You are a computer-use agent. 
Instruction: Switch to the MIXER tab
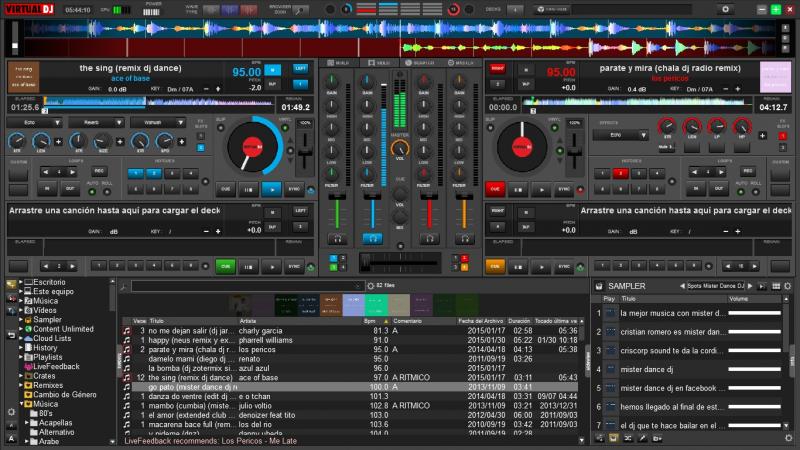click(338, 63)
